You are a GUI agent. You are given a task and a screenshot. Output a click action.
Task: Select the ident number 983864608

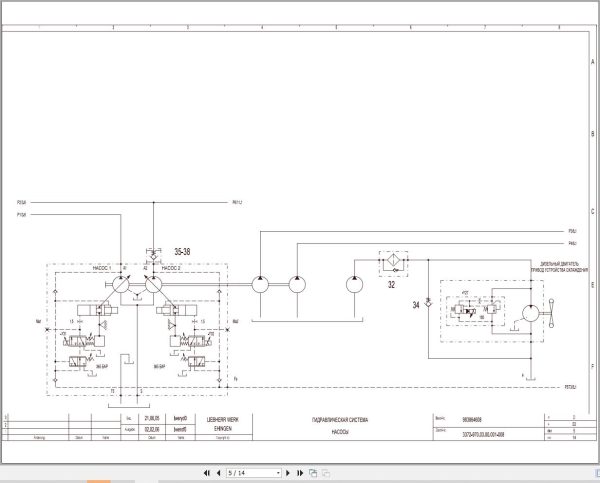click(x=472, y=420)
